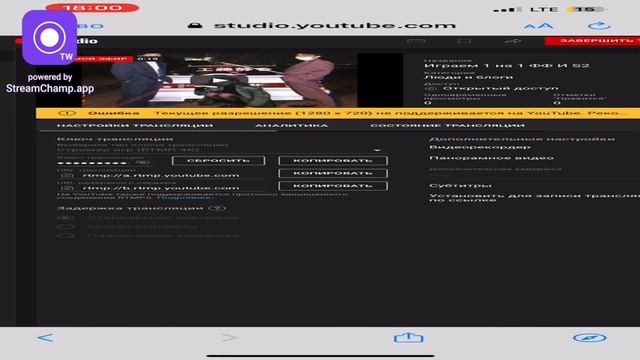Click the lock icon beside rtmp://a.rtmp.youtube.com

(67, 176)
